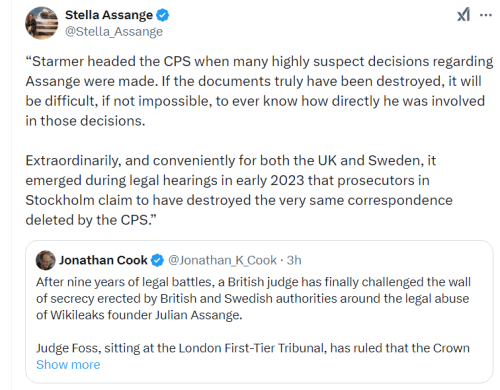The height and width of the screenshot is (390, 500).
Task: Open the Stella Assange display name
Action: point(109,15)
